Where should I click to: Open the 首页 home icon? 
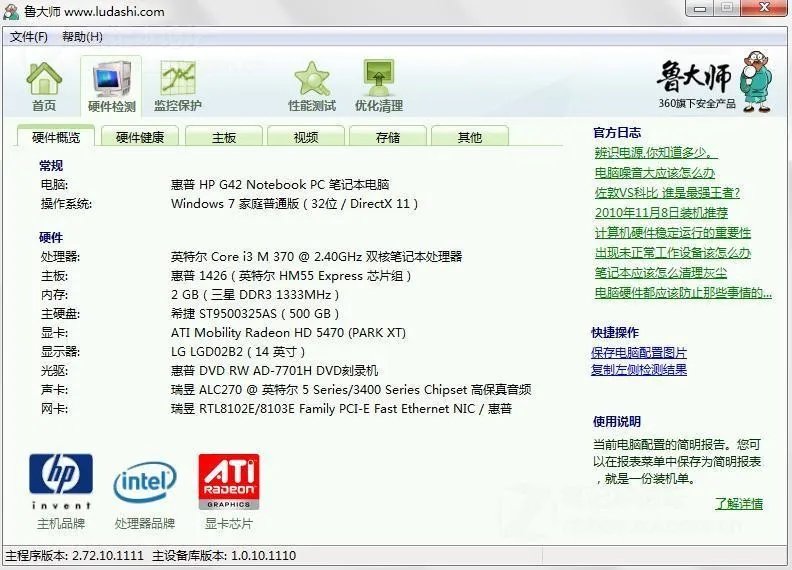(x=44, y=86)
